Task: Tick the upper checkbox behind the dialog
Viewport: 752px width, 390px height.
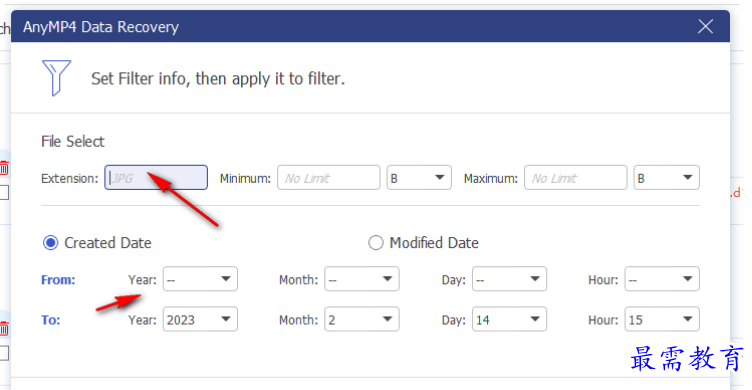Action: 4,192
